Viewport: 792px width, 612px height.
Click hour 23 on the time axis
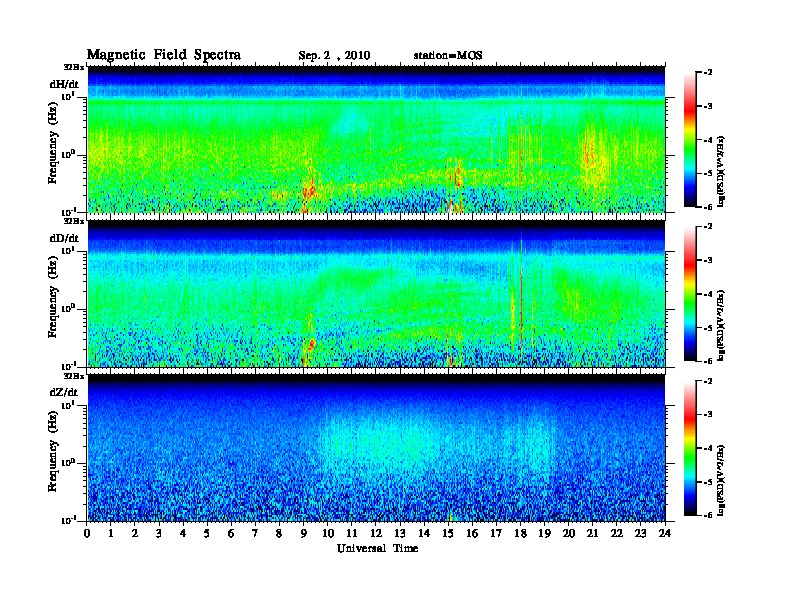point(641,533)
